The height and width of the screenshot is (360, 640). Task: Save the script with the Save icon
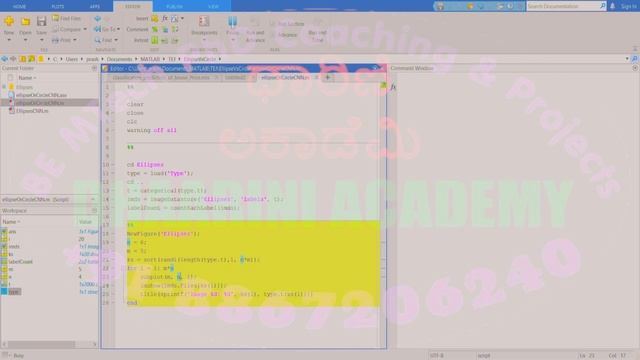[x=41, y=21]
